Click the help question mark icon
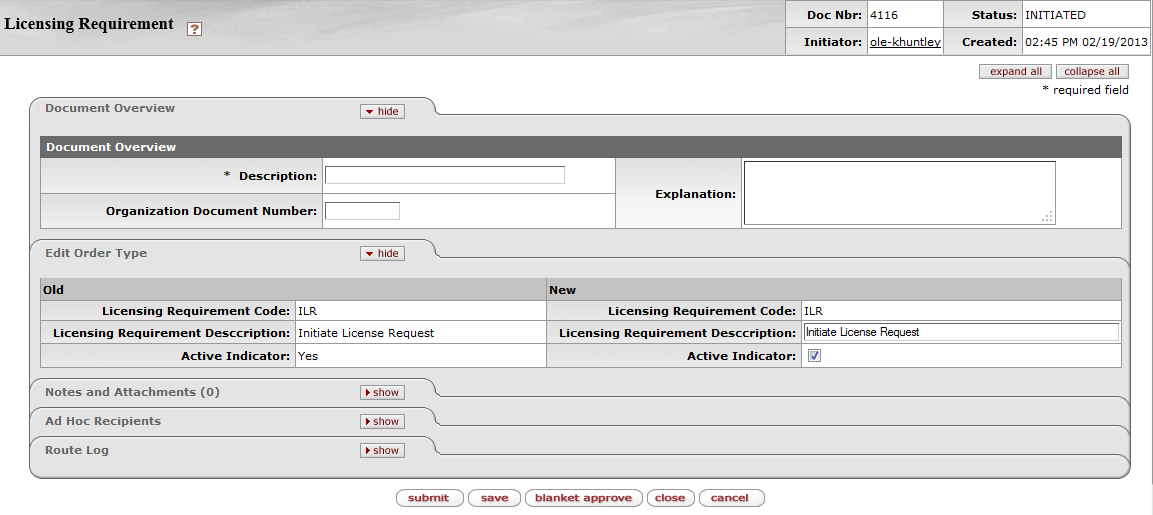This screenshot has height=515, width=1153. pos(195,29)
